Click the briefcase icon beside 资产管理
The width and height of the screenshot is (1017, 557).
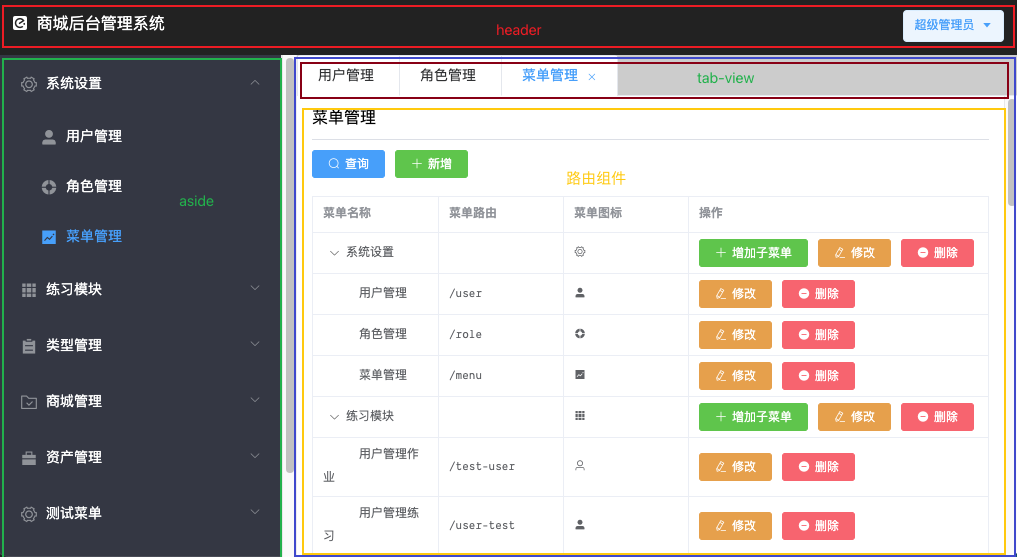[29, 458]
